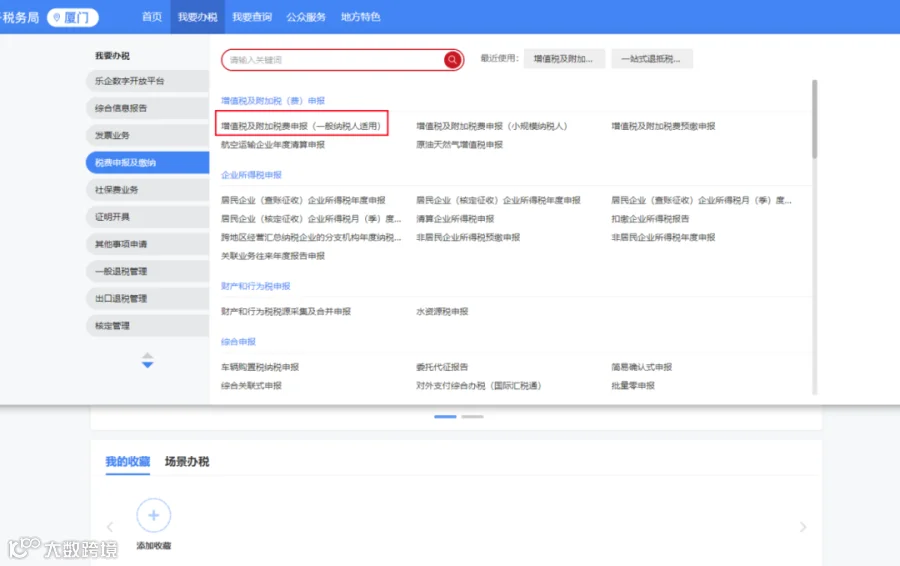Expand sidebar menu with down arrow
The width and height of the screenshot is (900, 566).
(x=148, y=365)
